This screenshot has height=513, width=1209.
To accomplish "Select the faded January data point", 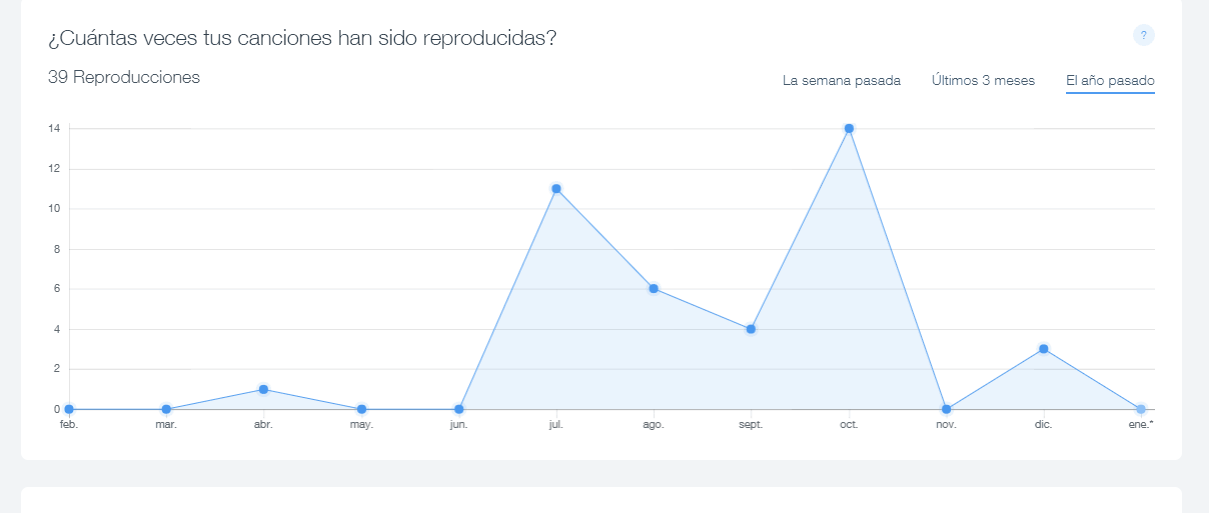I will tap(1141, 409).
